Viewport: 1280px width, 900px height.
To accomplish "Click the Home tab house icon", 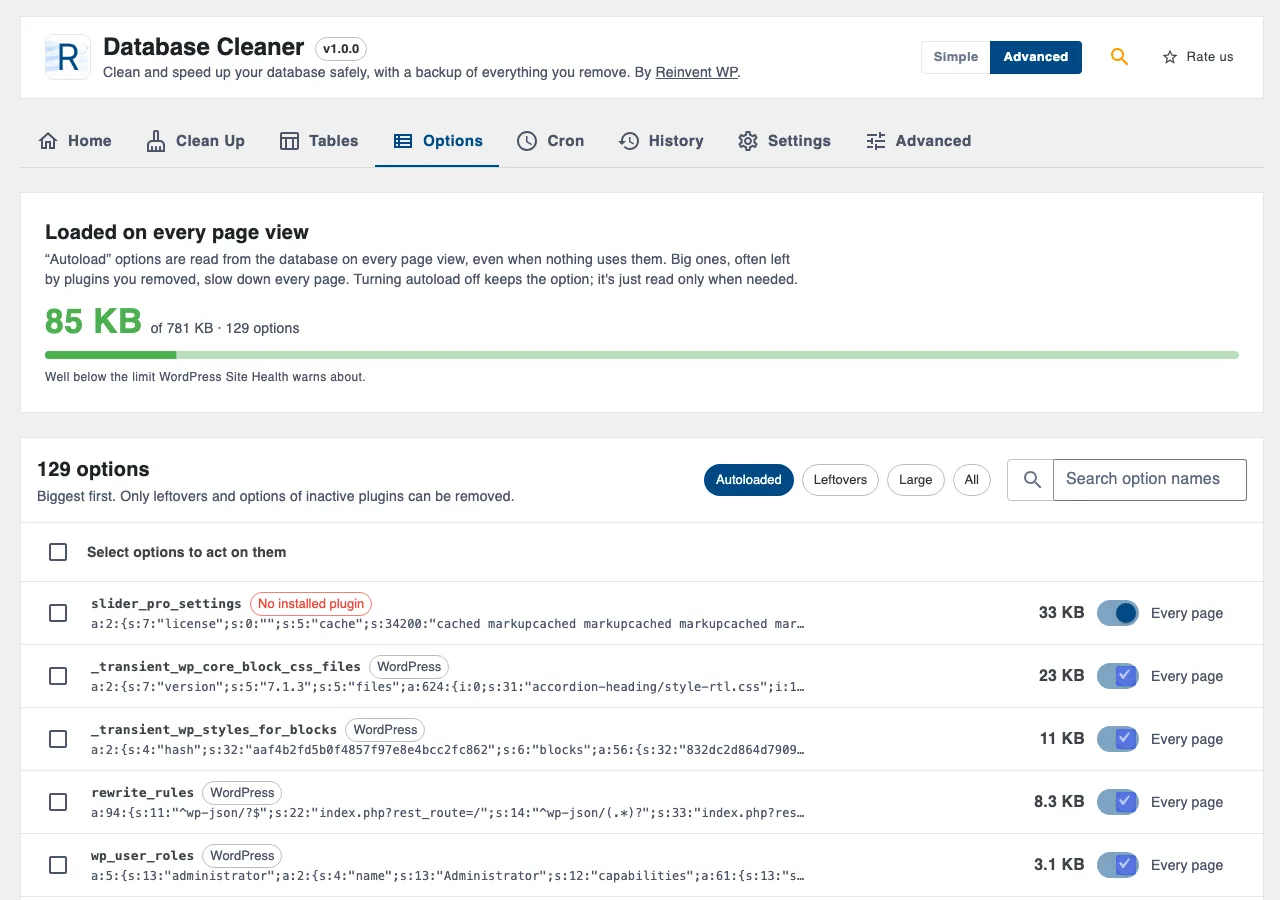I will coord(48,141).
